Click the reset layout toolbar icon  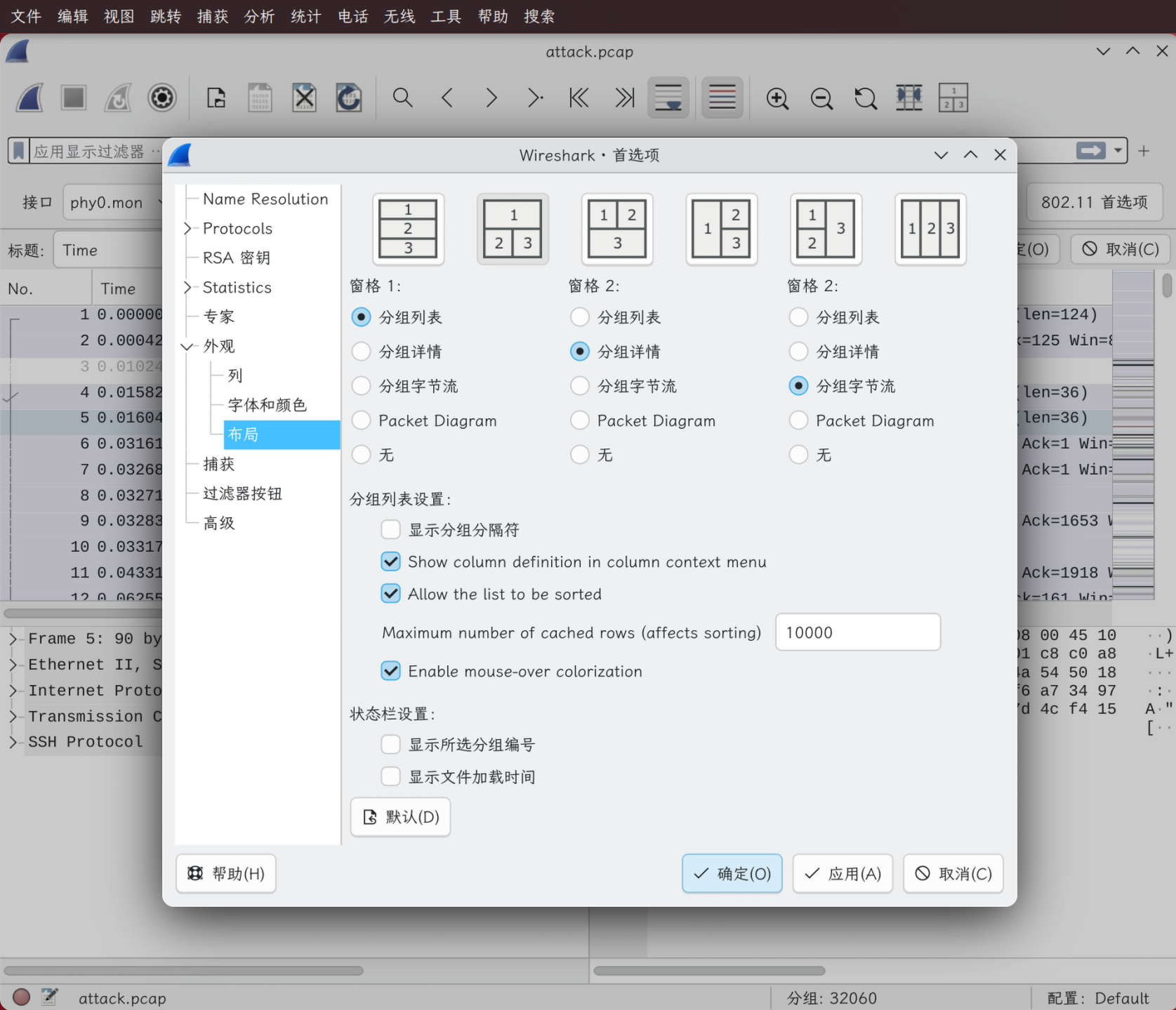click(953, 98)
